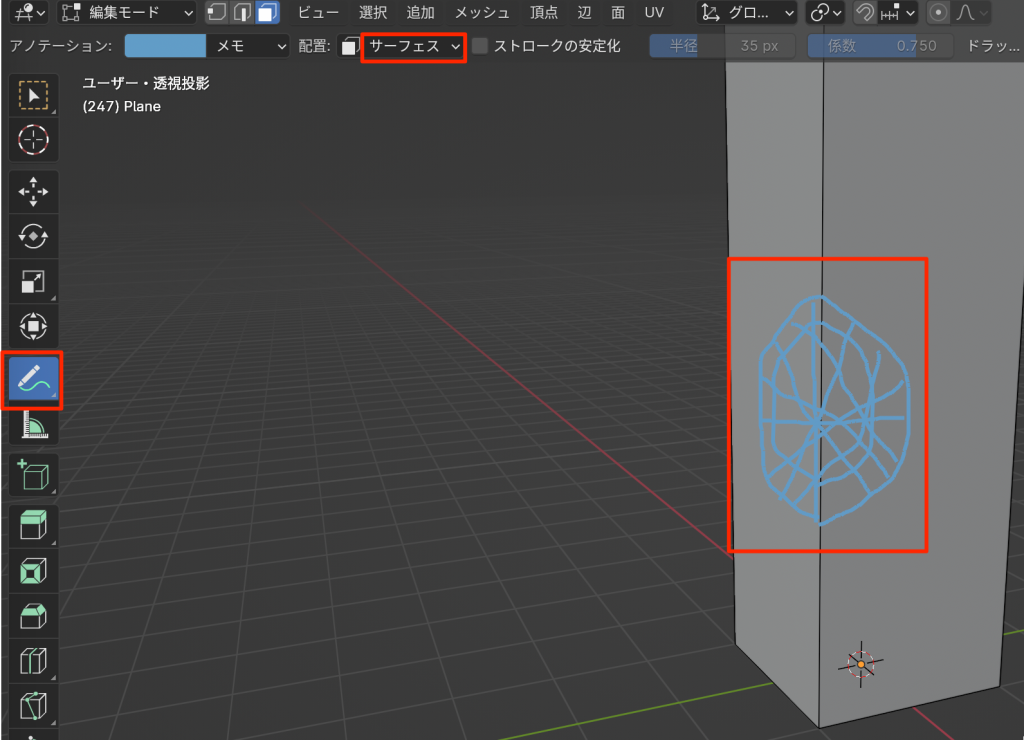The height and width of the screenshot is (740, 1024).
Task: Select the Annotate pencil tool
Action: (x=33, y=381)
